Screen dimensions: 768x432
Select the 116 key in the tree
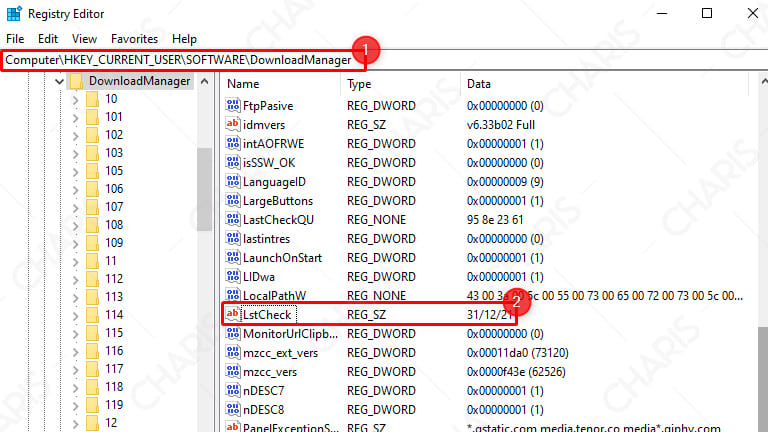[114, 351]
